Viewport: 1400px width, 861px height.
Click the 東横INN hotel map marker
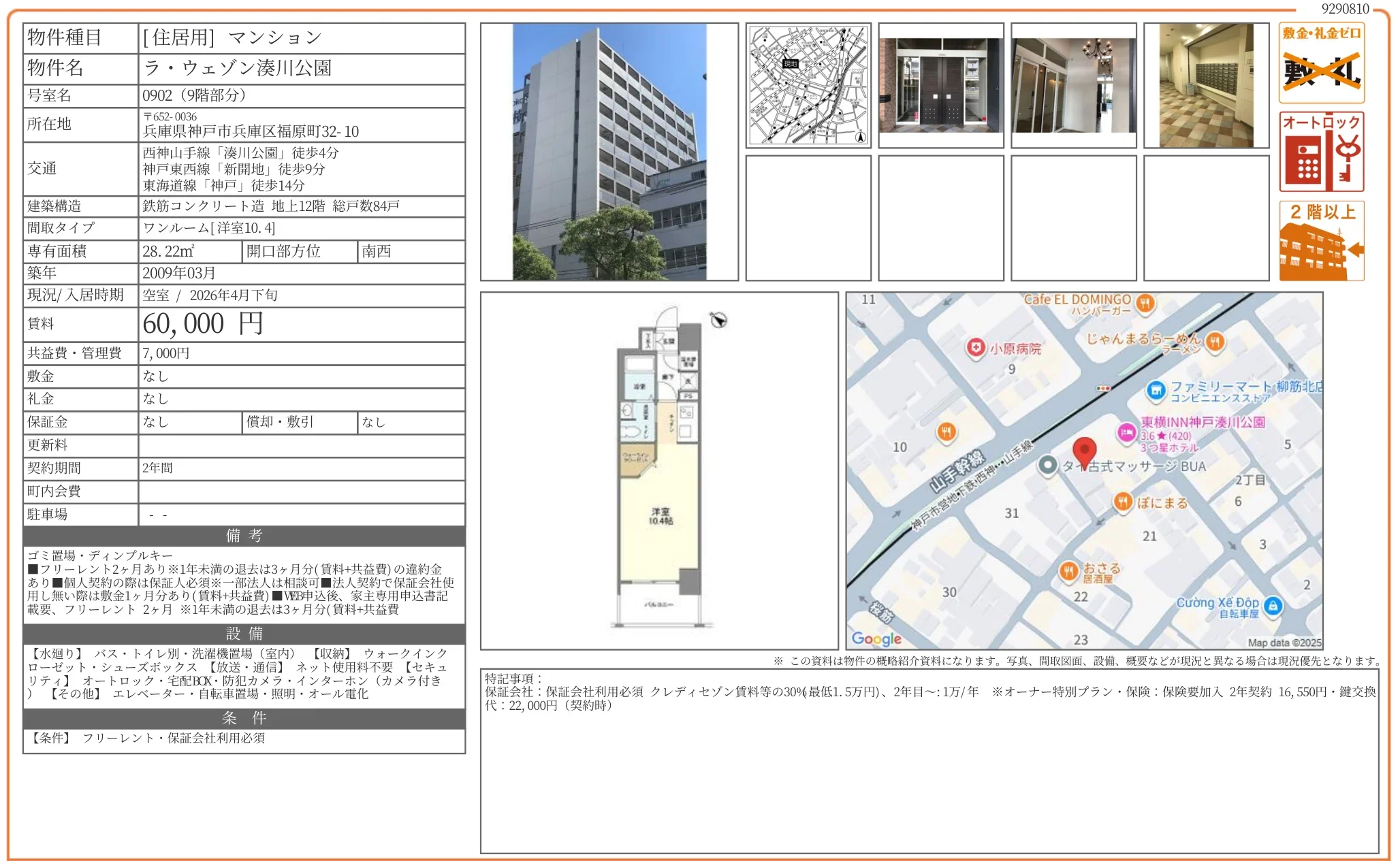click(1127, 432)
